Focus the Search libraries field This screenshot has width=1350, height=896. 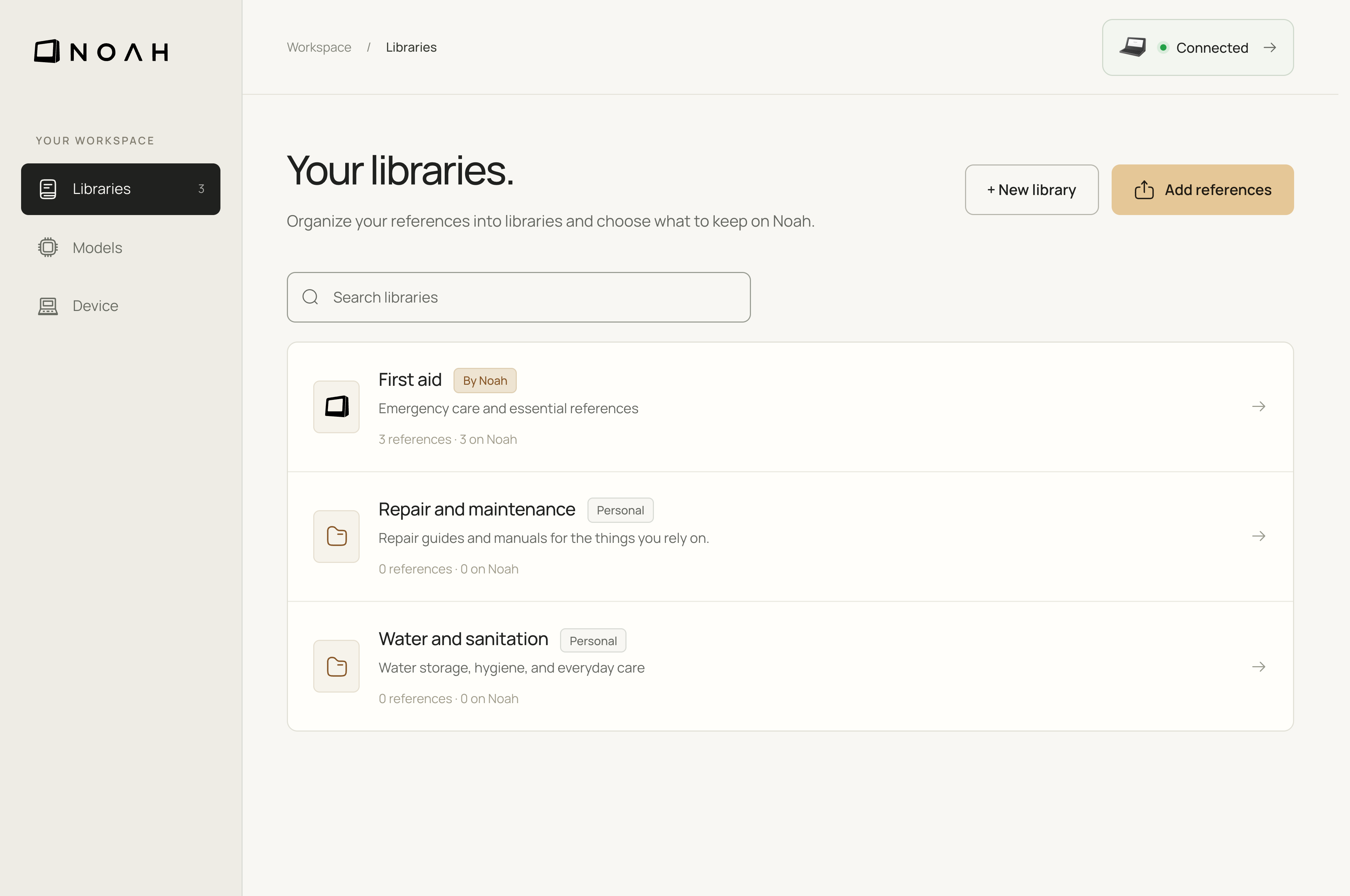point(519,297)
